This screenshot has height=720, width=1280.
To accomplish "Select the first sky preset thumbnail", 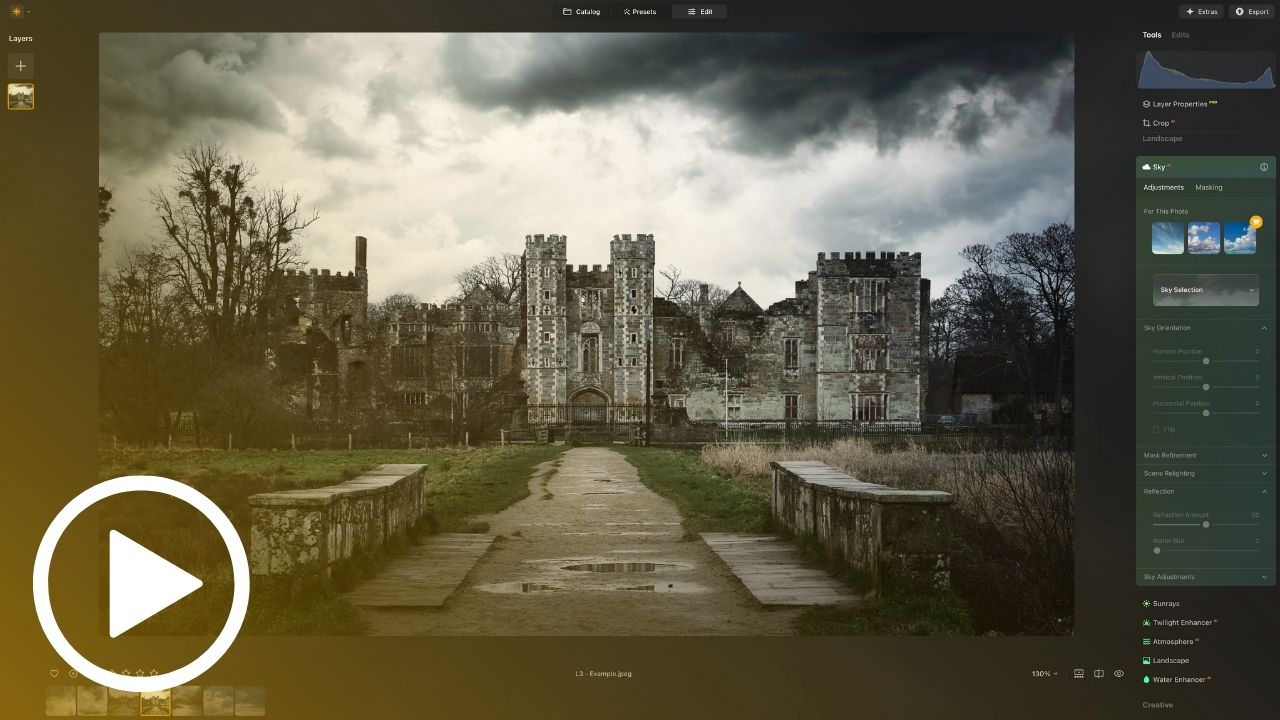I will [x=1168, y=238].
